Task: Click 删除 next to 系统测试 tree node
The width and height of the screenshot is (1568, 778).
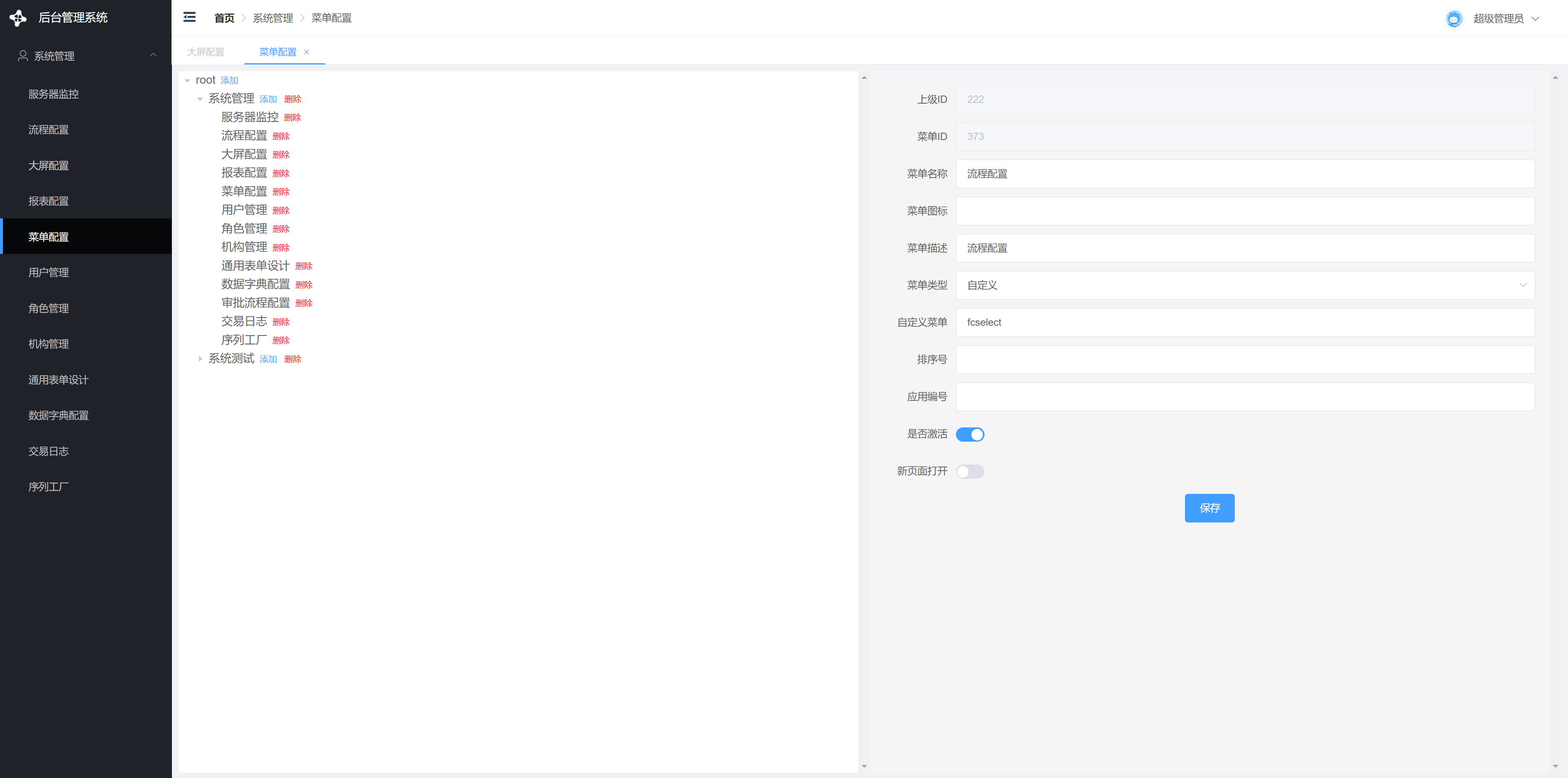Action: tap(293, 359)
